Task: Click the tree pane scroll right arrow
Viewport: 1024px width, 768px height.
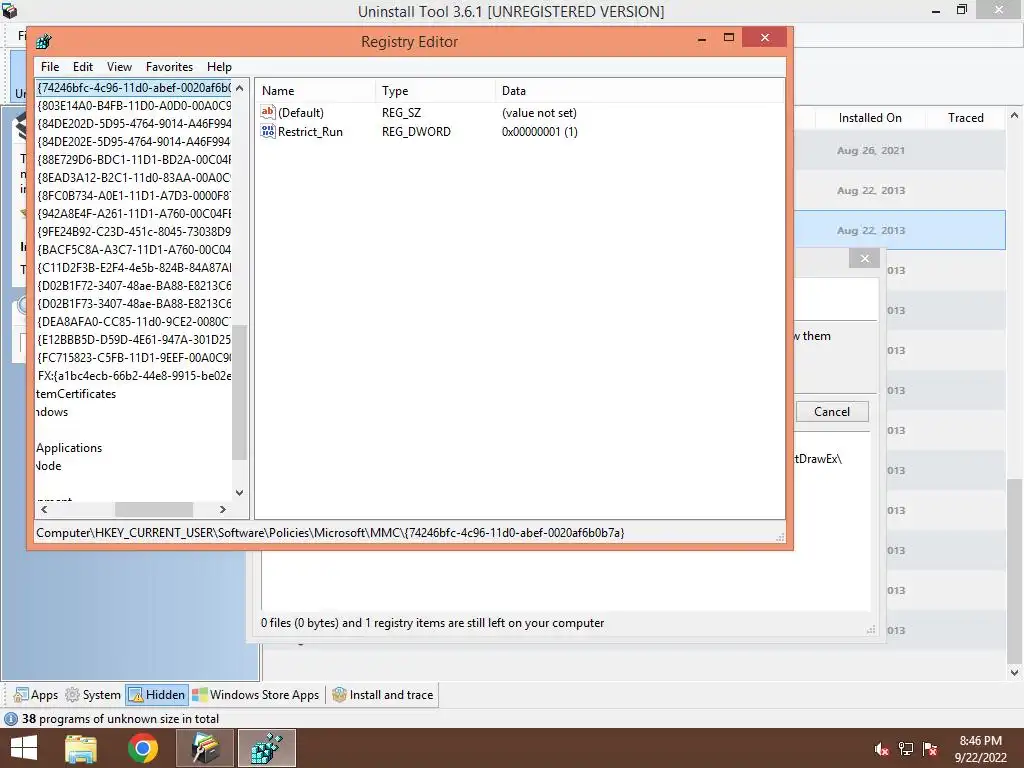Action: pos(223,509)
